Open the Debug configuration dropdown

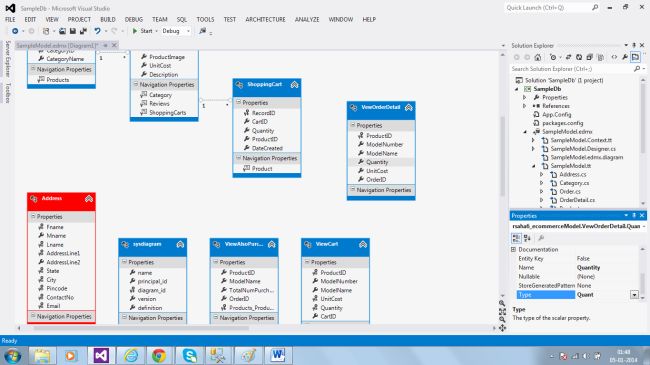point(188,31)
